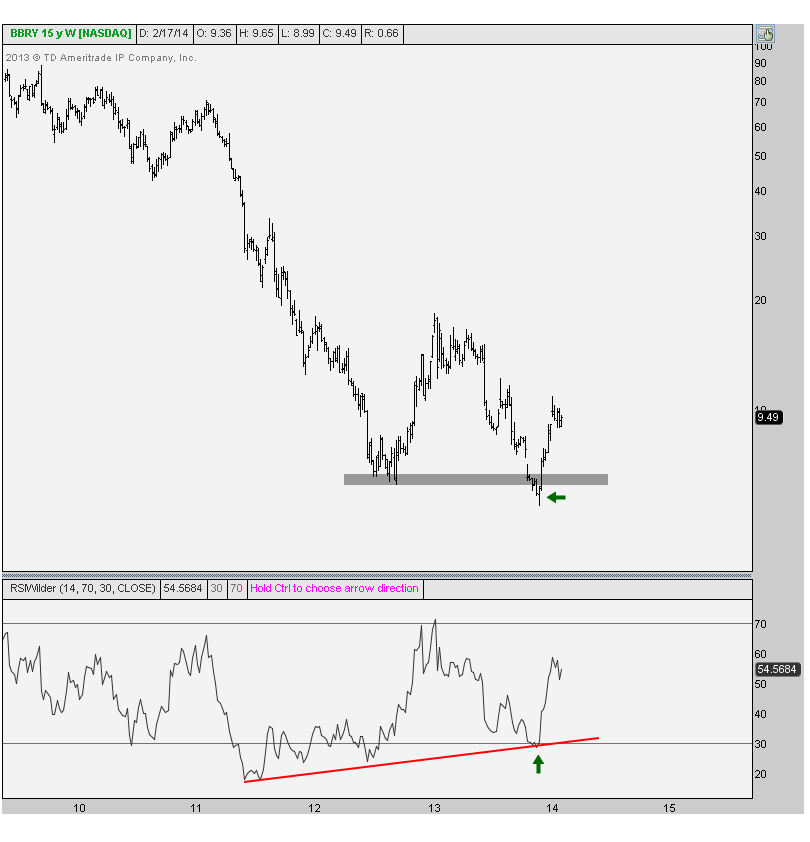Click the 70 level box in the RSI header
The image size is (810, 842).
click(x=236, y=589)
